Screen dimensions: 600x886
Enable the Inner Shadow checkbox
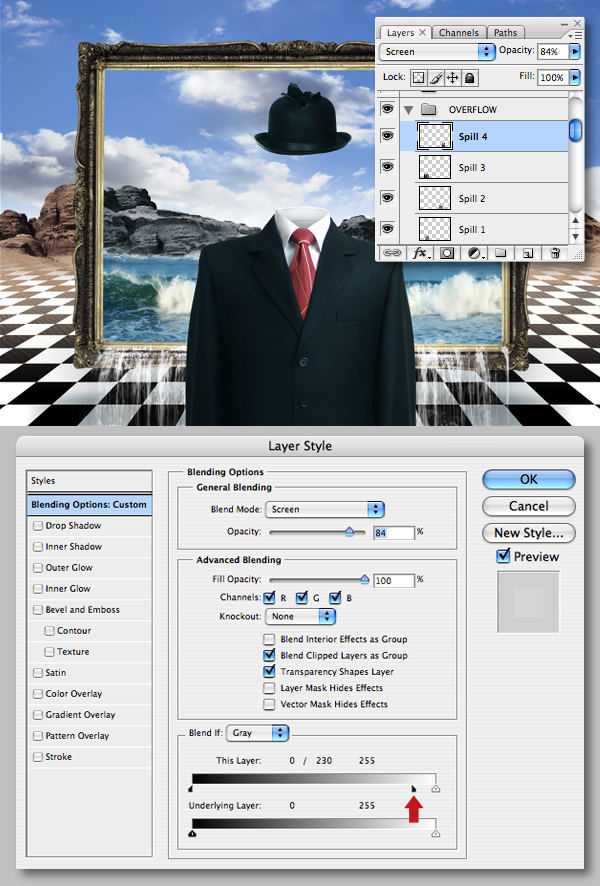click(38, 546)
